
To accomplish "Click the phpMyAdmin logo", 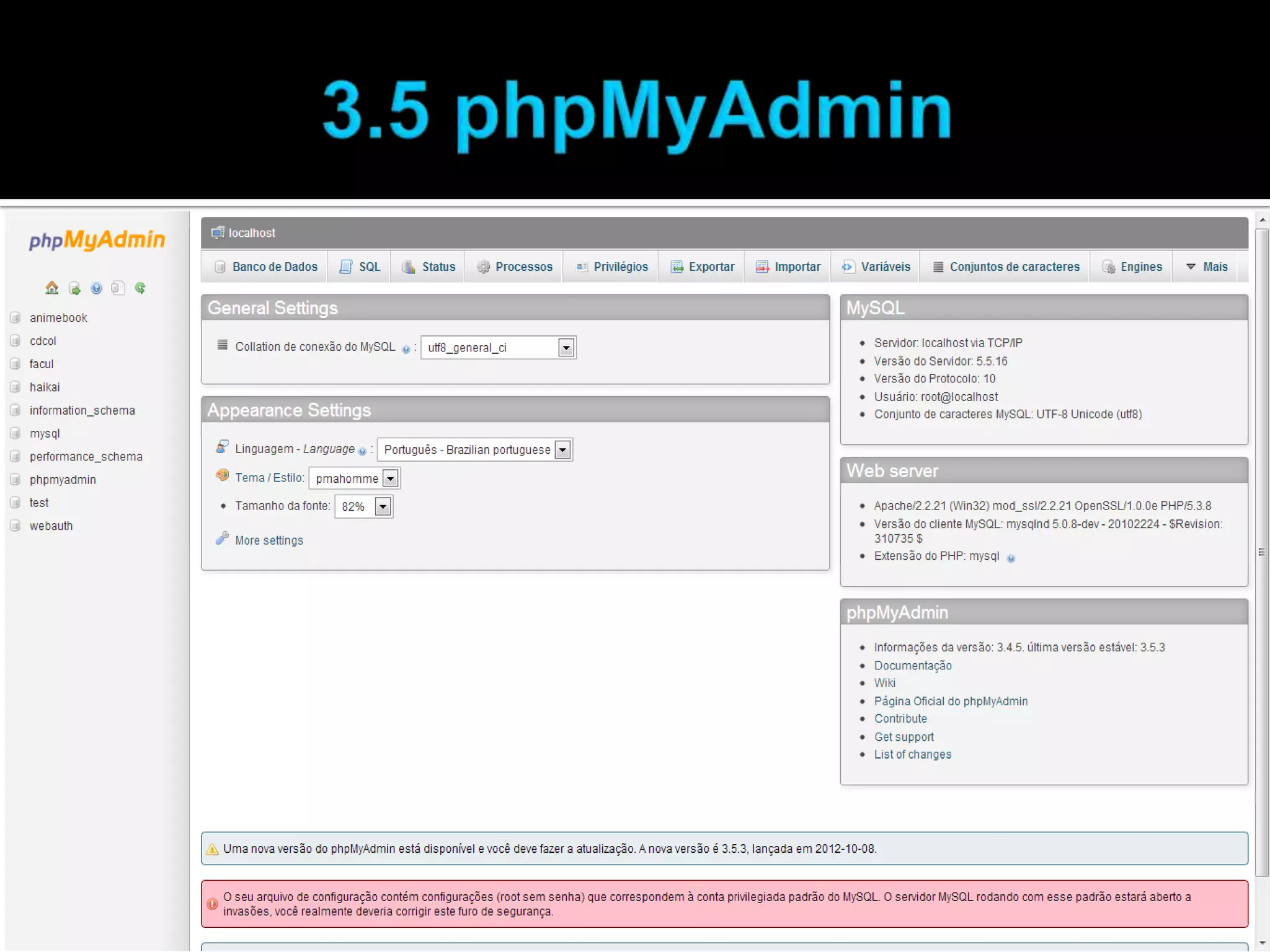I will tap(97, 240).
